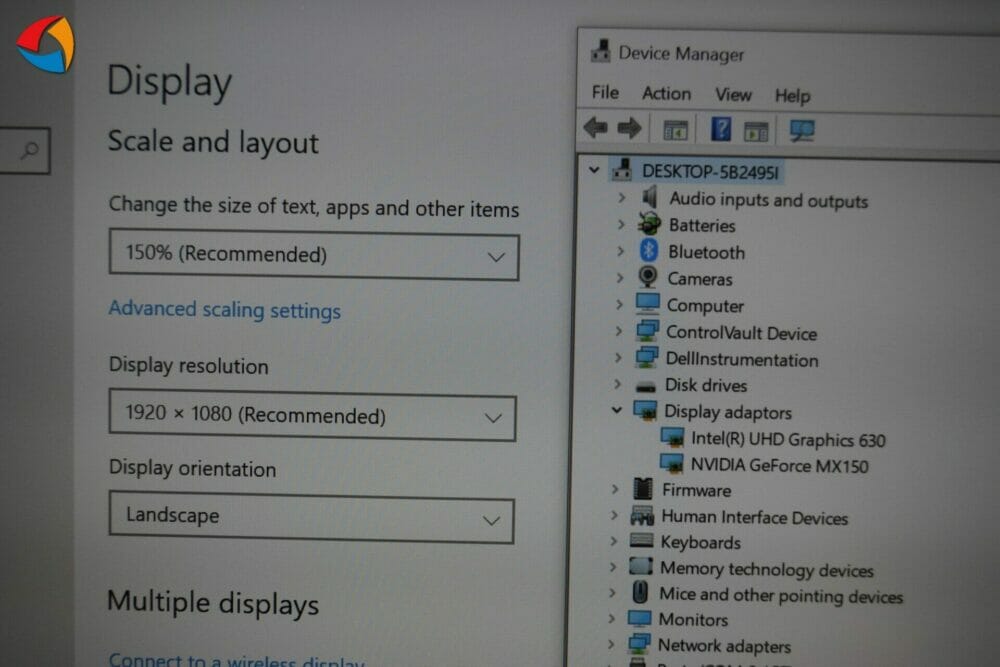The height and width of the screenshot is (667, 1000).
Task: Click the ControlVault Device icon
Action: point(647,330)
